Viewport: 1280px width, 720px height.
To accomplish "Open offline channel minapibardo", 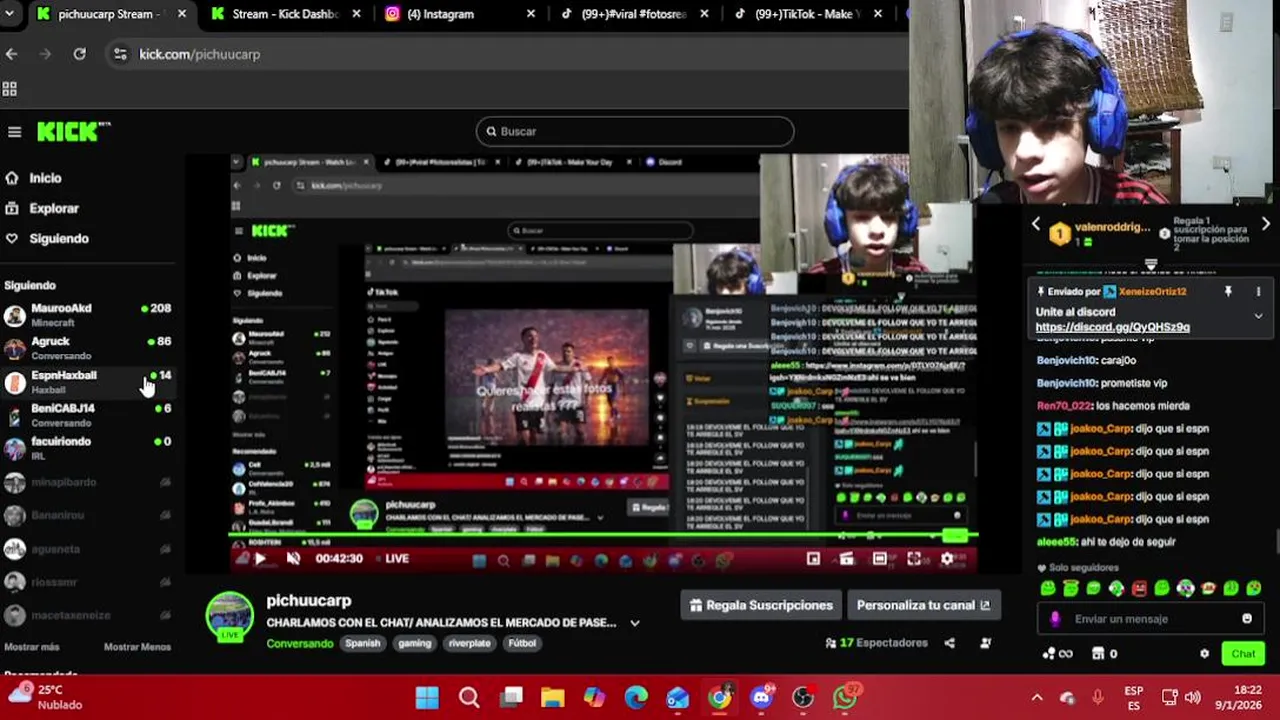I will point(87,482).
